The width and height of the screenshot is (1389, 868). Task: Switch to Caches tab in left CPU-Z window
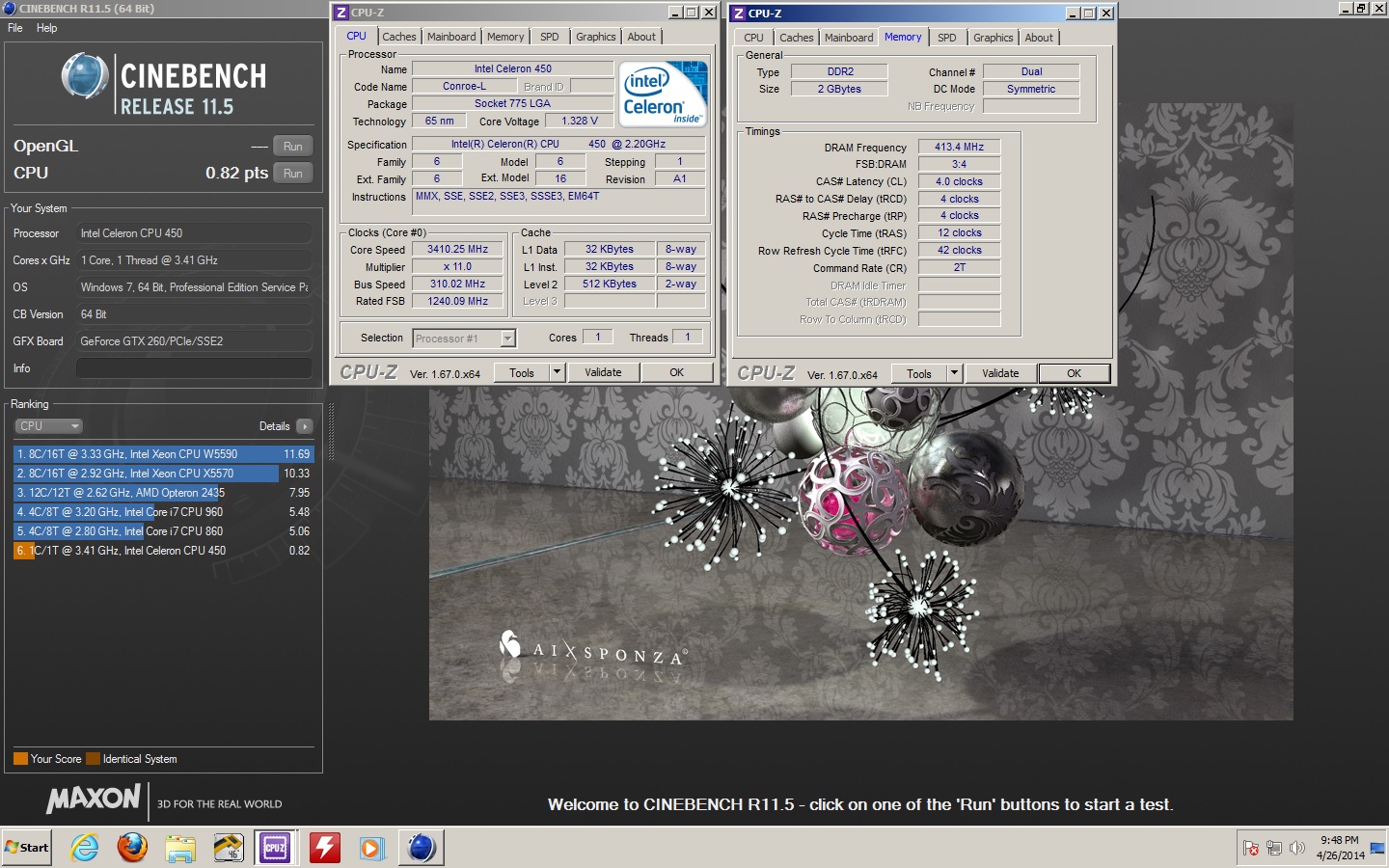(x=399, y=37)
